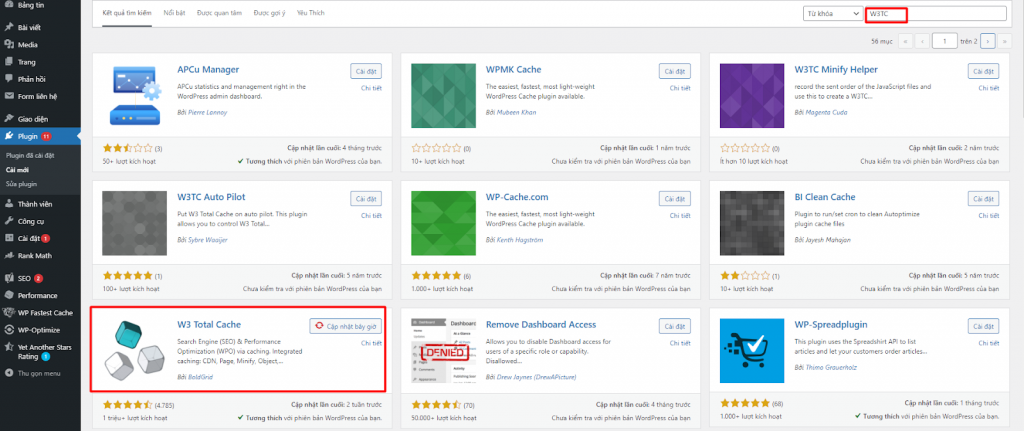The height and width of the screenshot is (431, 1024).
Task: Click the Cài đặt settings icon
Action: point(9,238)
